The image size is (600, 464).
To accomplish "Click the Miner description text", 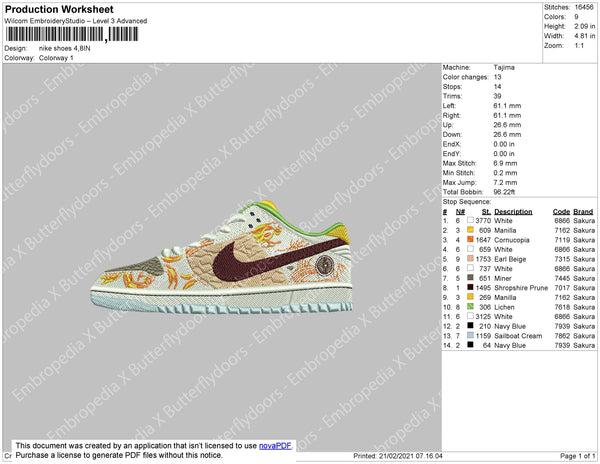I will click(x=503, y=278).
